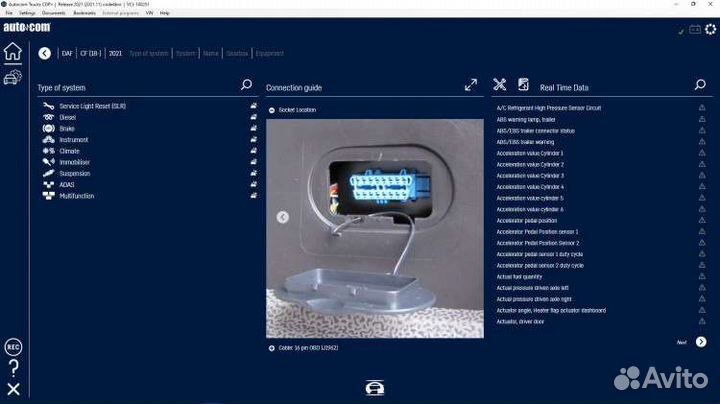Viewport: 720px width, 404px height.
Task: Click the vehicle icon on the Immobiliser row
Action: [x=253, y=162]
